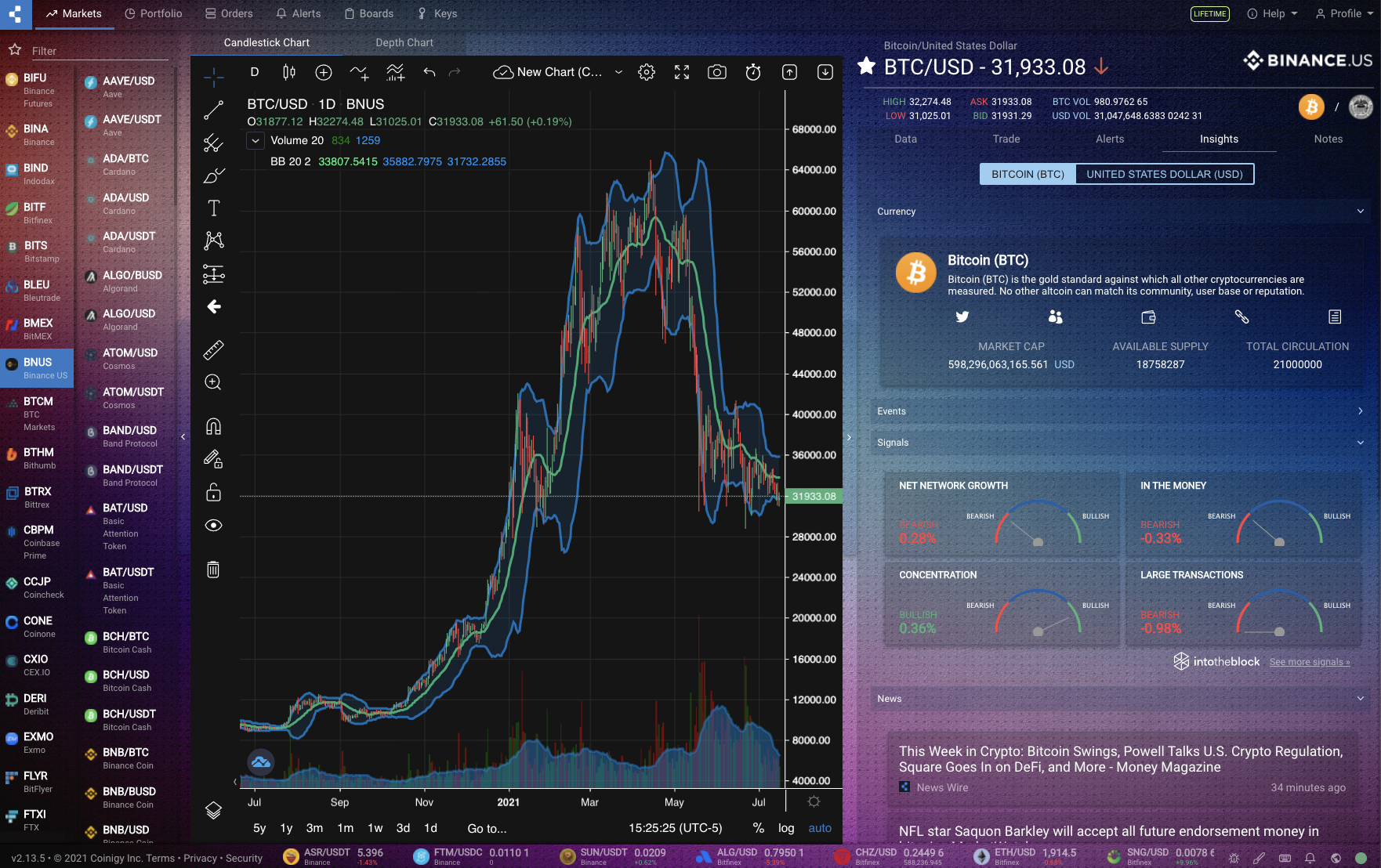This screenshot has height=868, width=1381.
Task: Toggle percent scale on chart
Action: (x=759, y=828)
